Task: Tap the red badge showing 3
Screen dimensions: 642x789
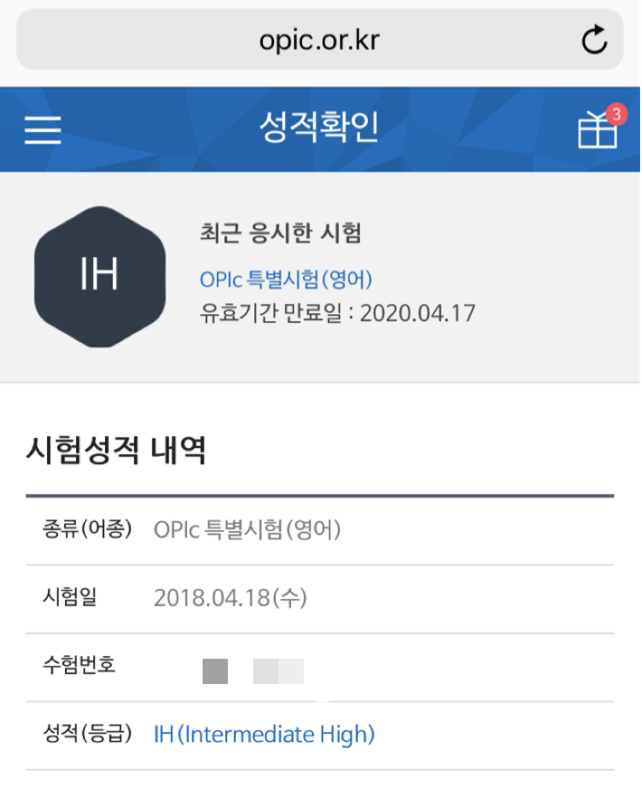Action: coord(616,114)
